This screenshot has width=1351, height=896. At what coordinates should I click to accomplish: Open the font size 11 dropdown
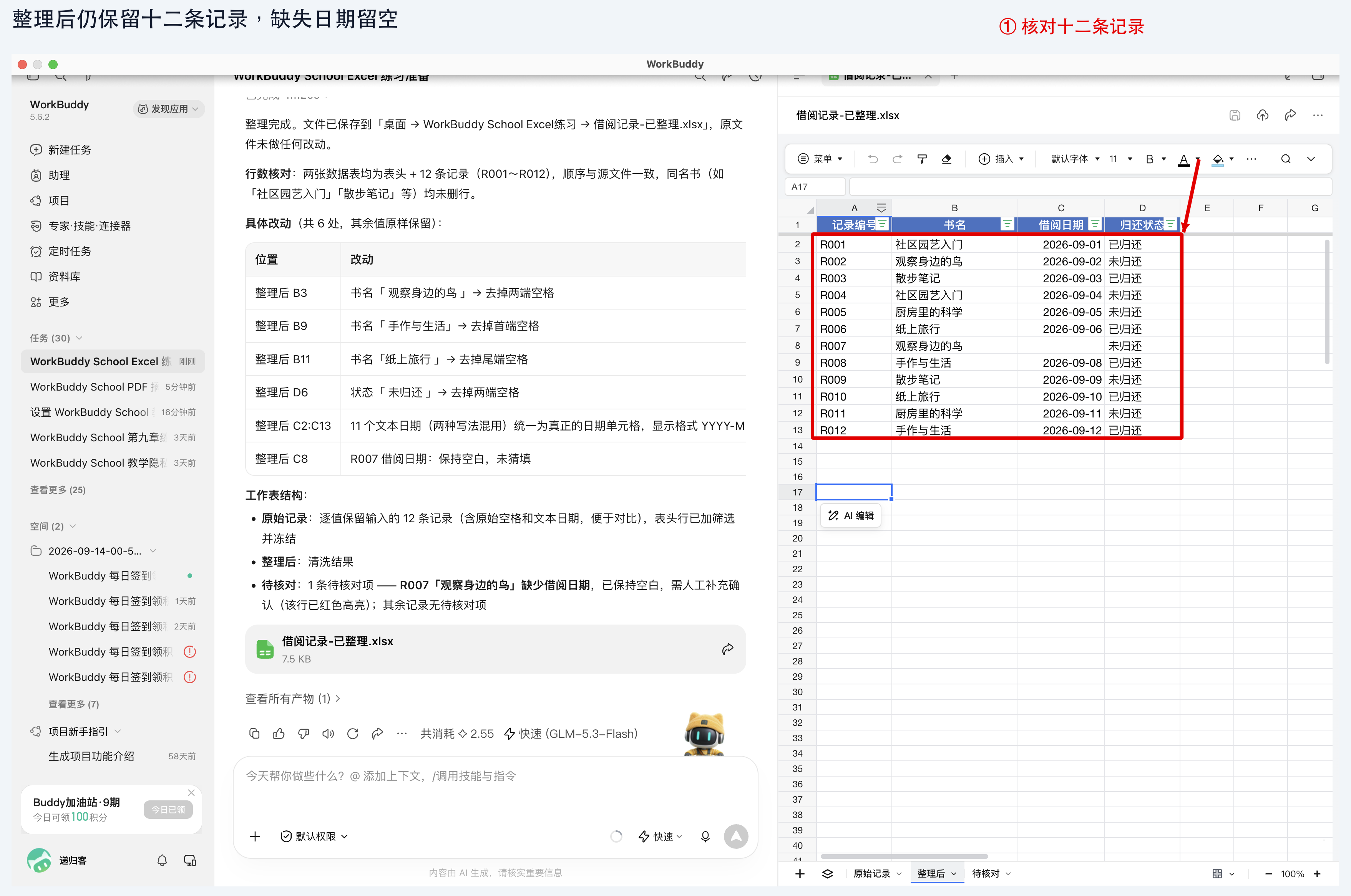tap(1120, 159)
